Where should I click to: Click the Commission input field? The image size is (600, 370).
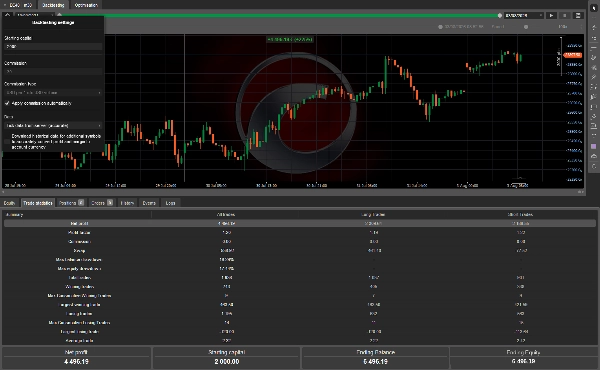click(x=53, y=71)
